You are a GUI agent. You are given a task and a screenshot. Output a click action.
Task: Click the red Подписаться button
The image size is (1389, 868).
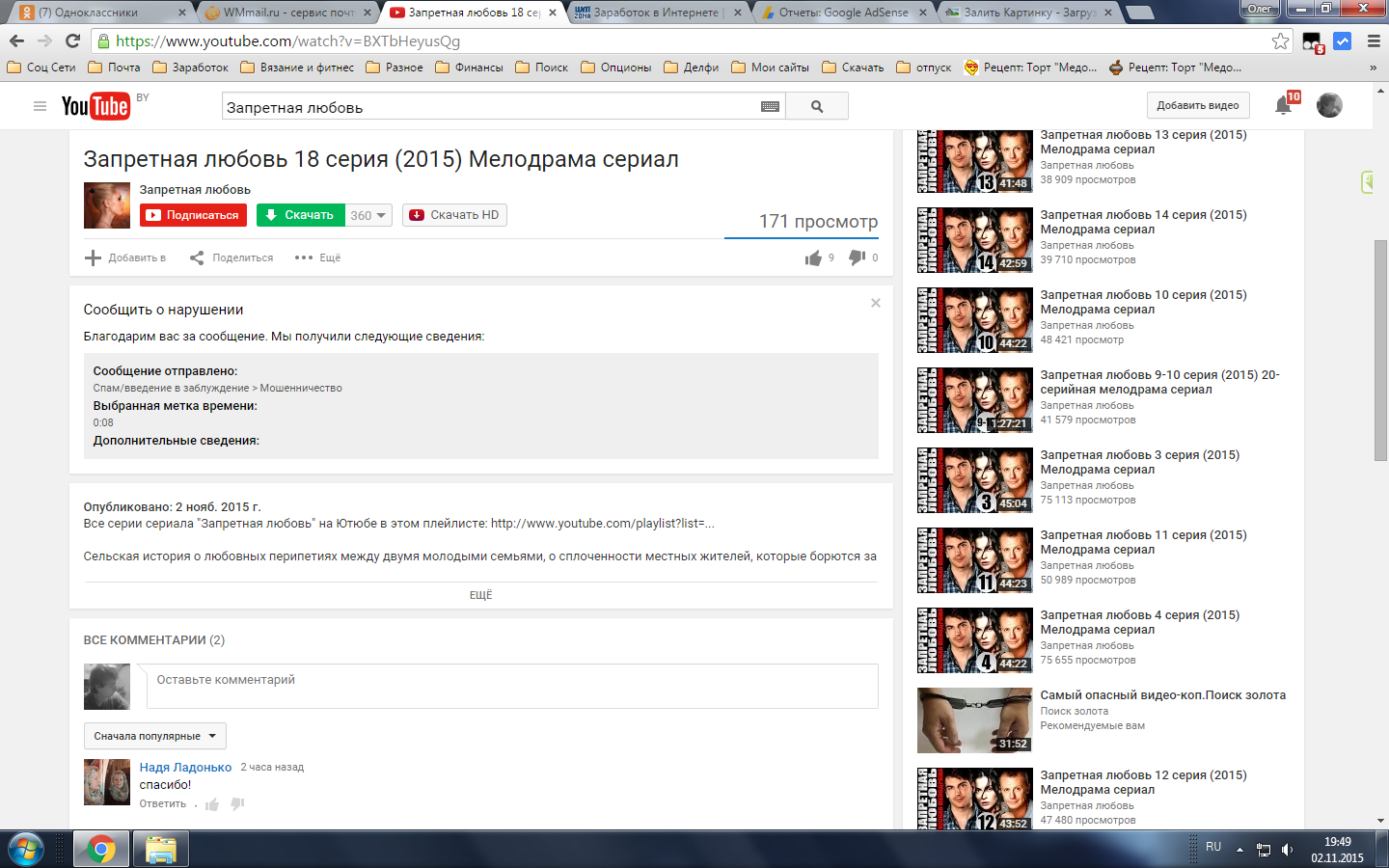[193, 215]
